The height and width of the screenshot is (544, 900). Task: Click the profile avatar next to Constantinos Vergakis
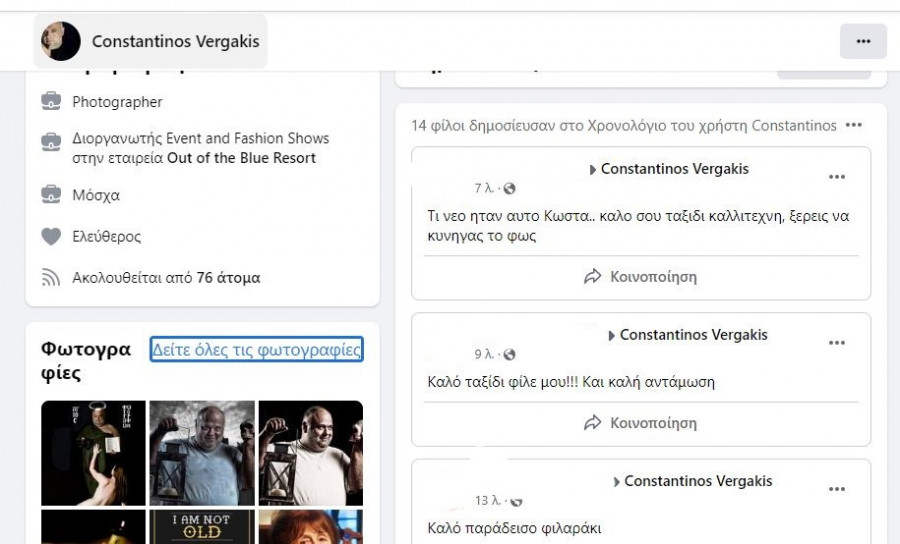pos(61,41)
